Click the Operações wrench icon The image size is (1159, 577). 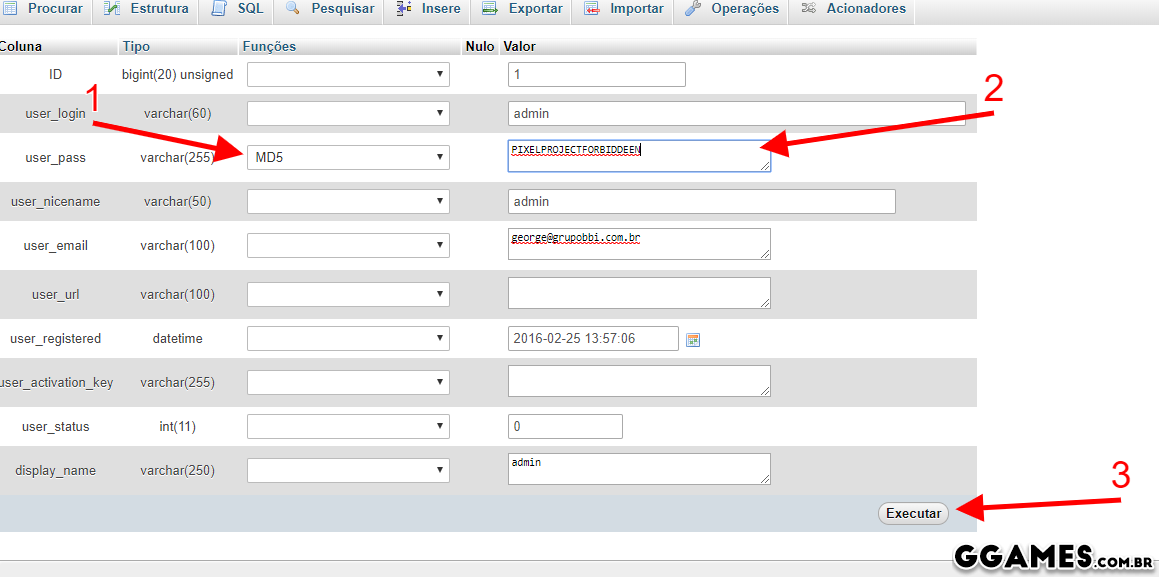693,9
